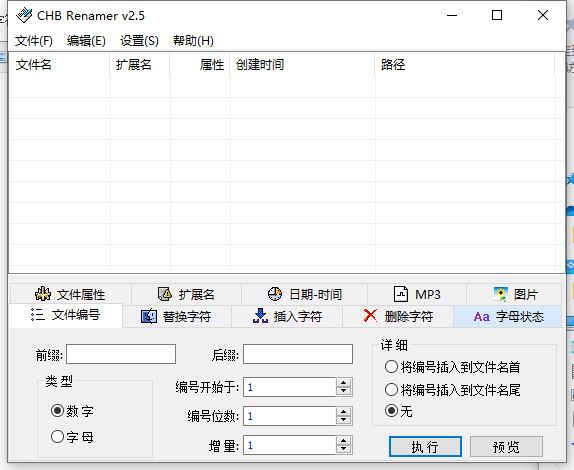Viewport: 574px width, 470px height.
Task: Select the 数字 type radio button
Action: pos(57,411)
